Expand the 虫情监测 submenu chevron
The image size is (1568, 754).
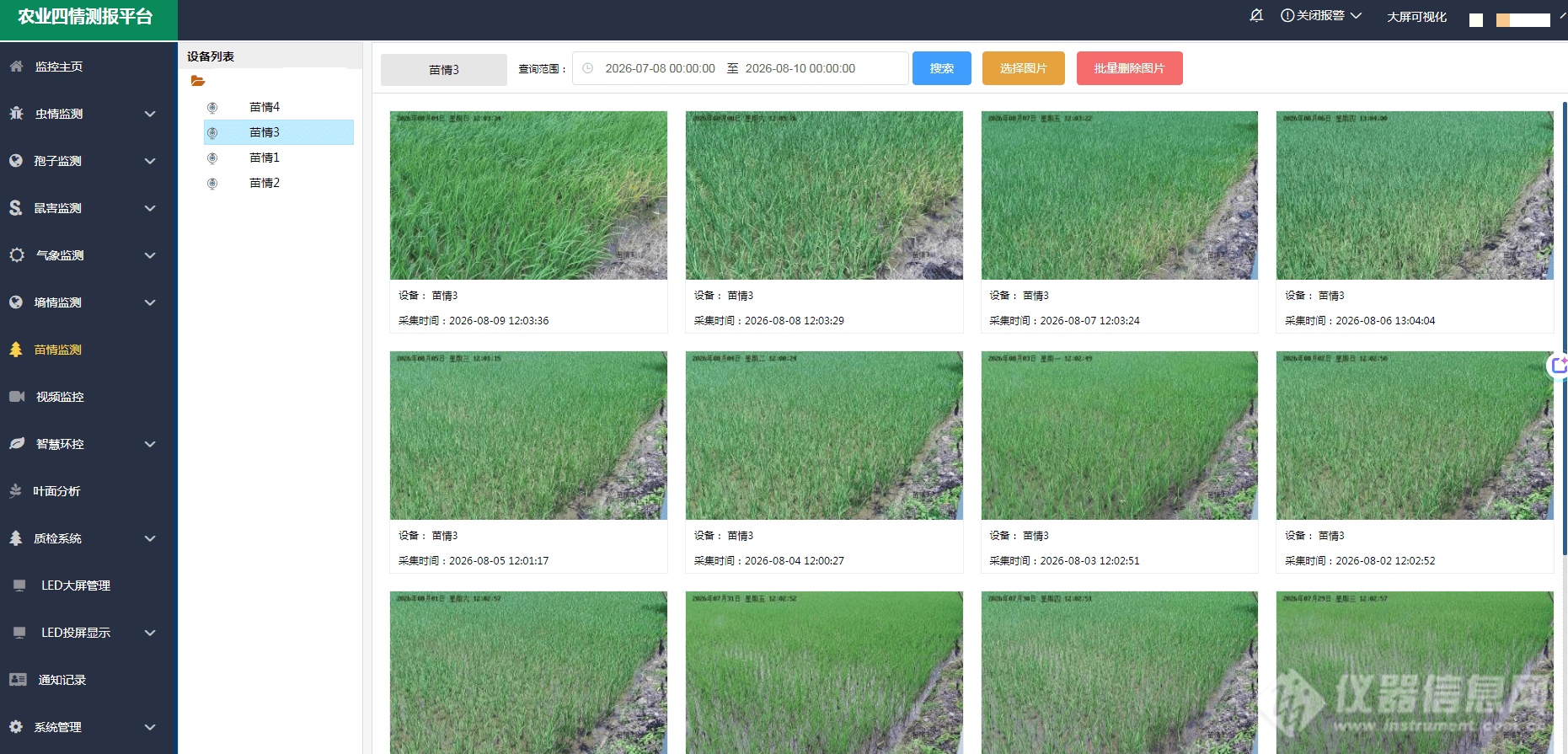(150, 114)
